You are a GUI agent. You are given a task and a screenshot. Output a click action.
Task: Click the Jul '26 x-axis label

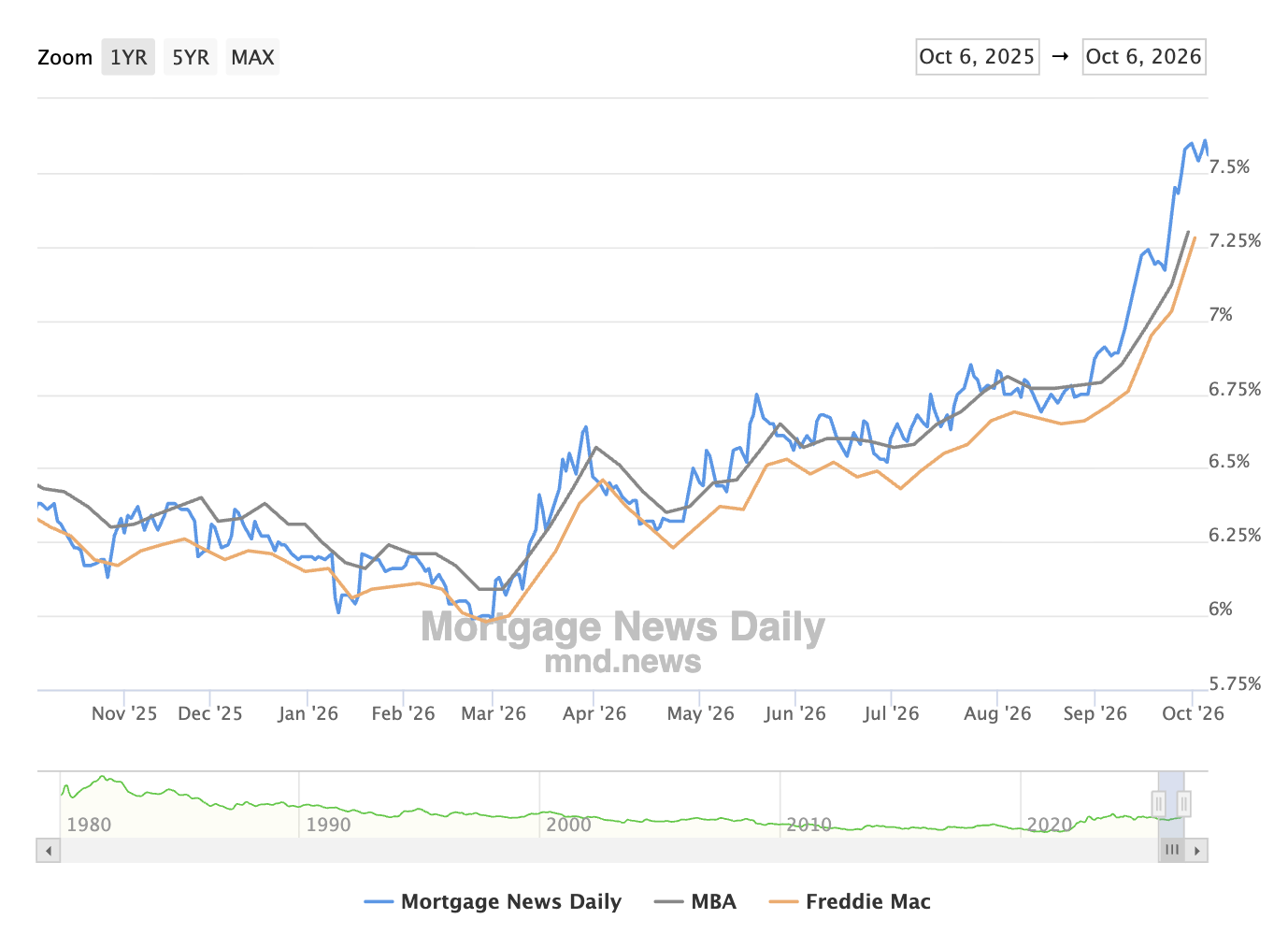pos(892,713)
